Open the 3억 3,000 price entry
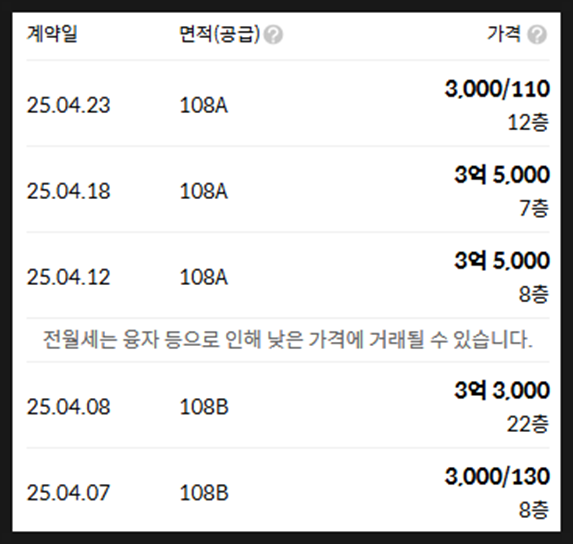 click(502, 390)
